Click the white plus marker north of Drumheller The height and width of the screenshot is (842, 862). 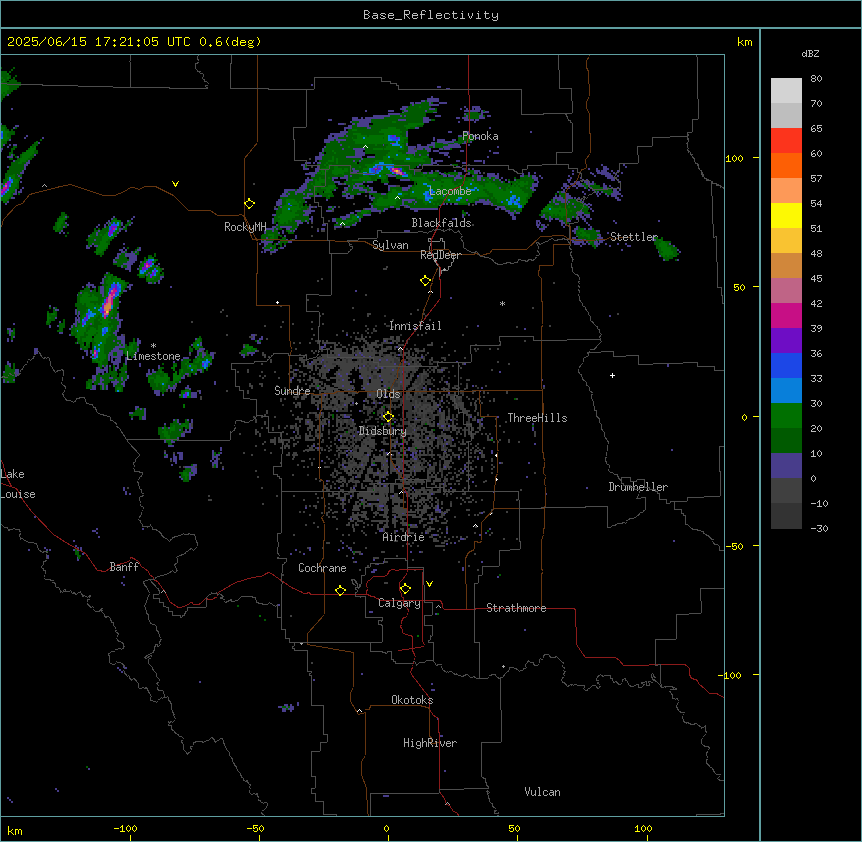coord(612,375)
